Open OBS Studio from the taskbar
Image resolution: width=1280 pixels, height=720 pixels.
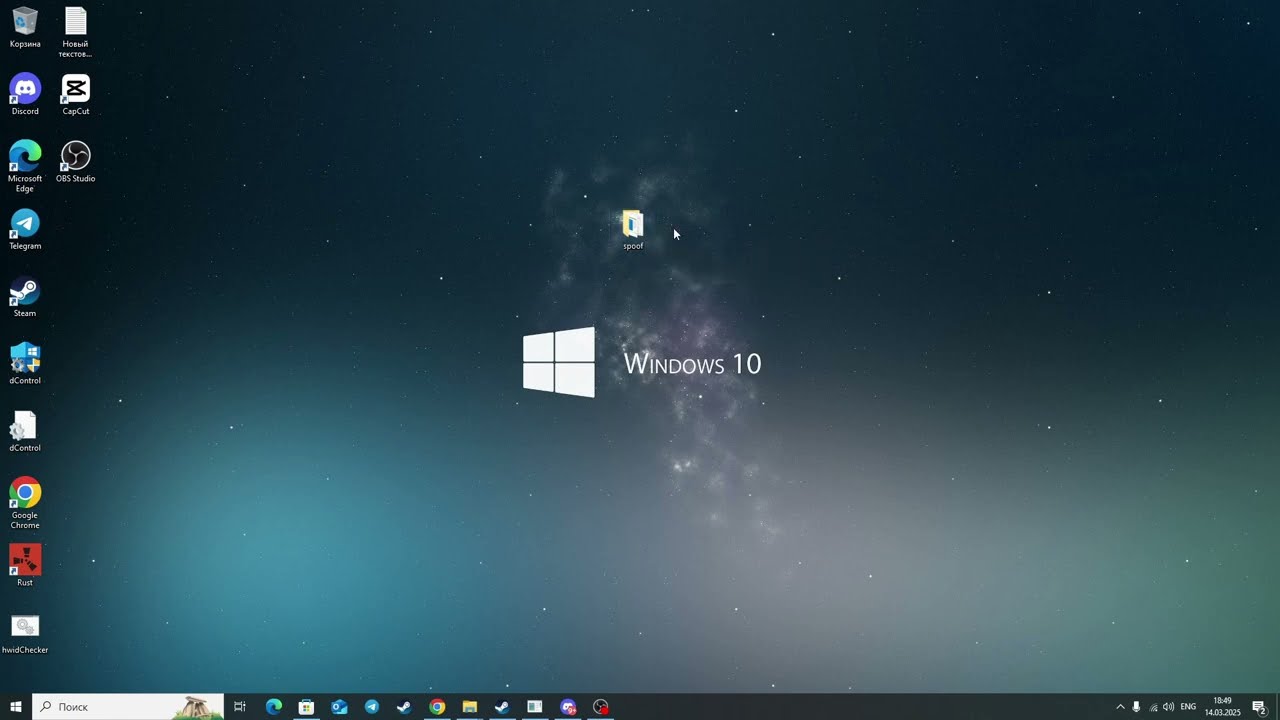click(600, 707)
